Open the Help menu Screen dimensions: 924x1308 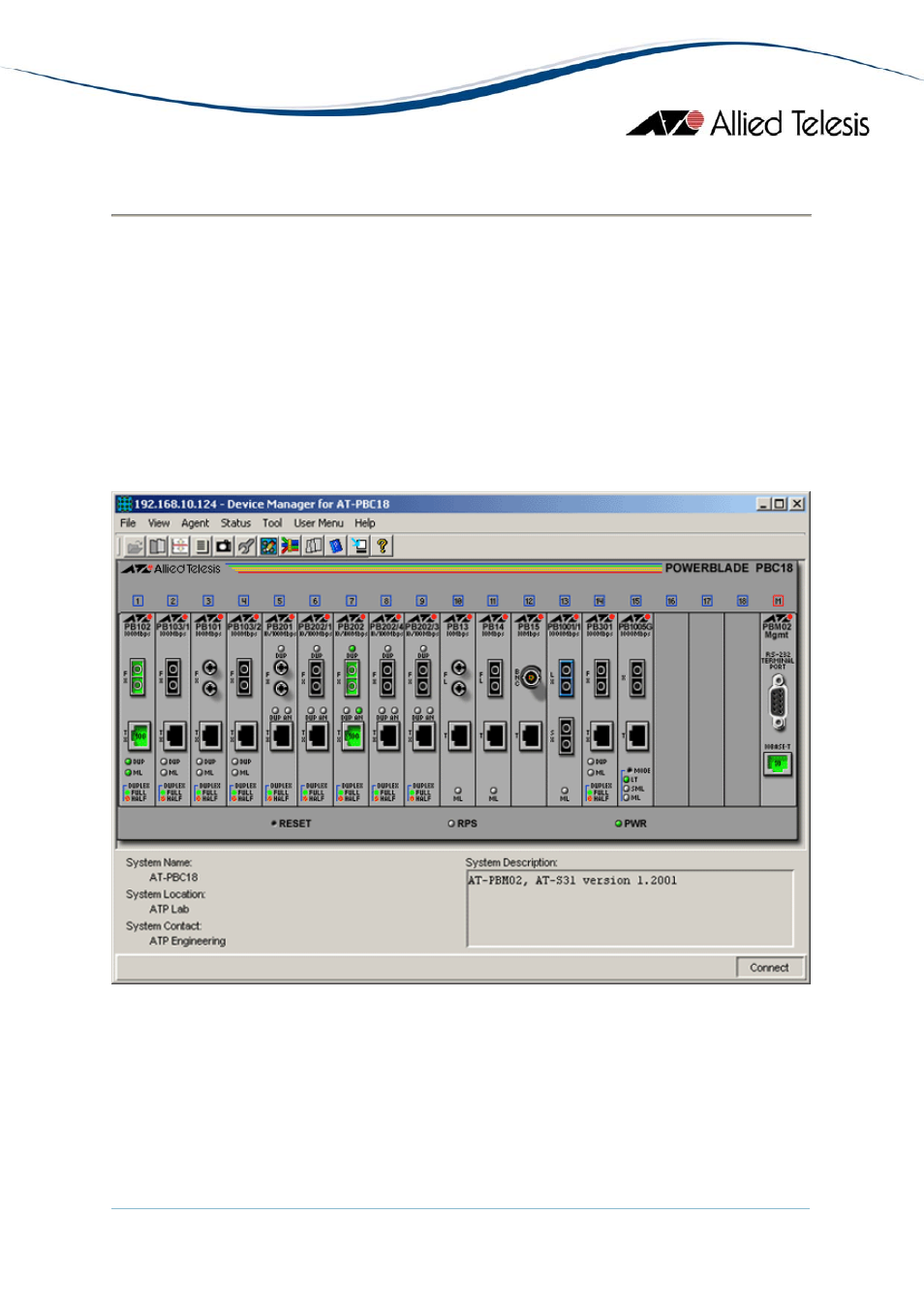tap(365, 523)
